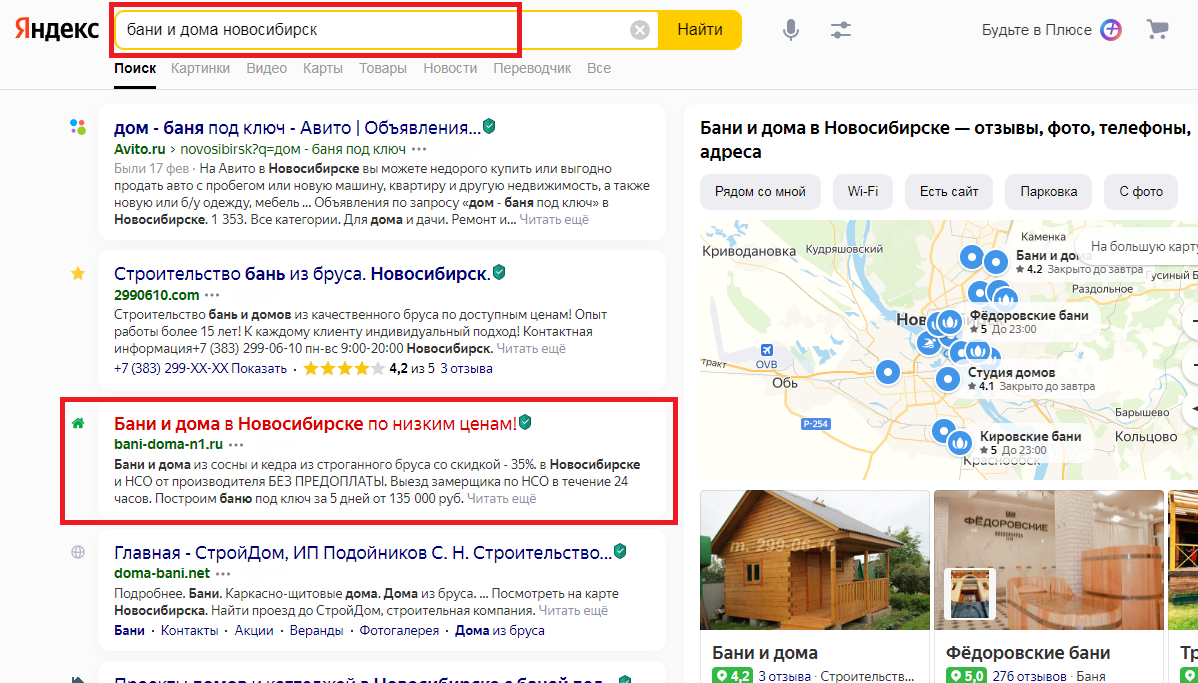The height and width of the screenshot is (683, 1198).
Task: Click the OVB airport icon on map
Action: (766, 351)
